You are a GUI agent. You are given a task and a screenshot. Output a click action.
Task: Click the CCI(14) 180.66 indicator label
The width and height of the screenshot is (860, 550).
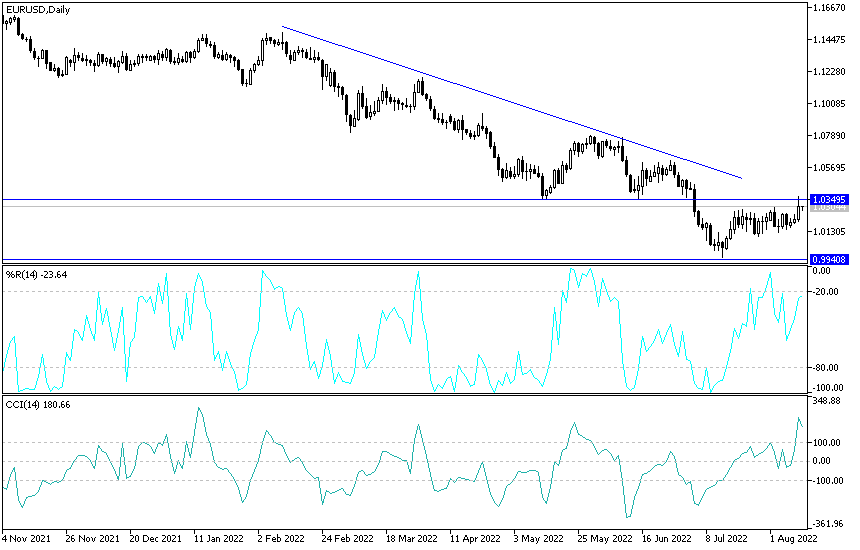tap(38, 405)
